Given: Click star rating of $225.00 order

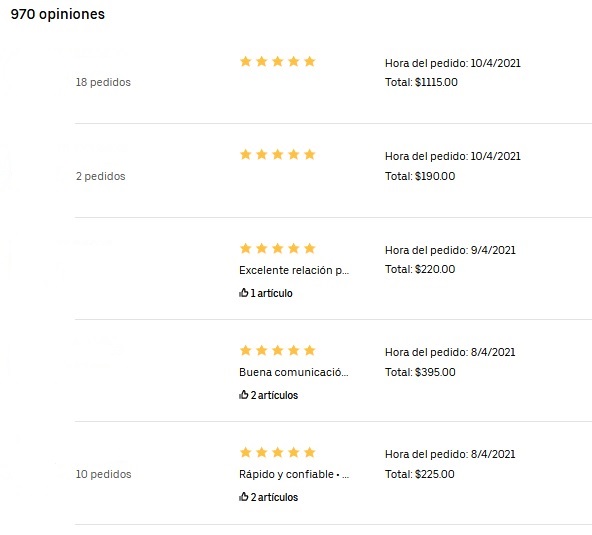Looking at the screenshot, I should click(x=278, y=452).
